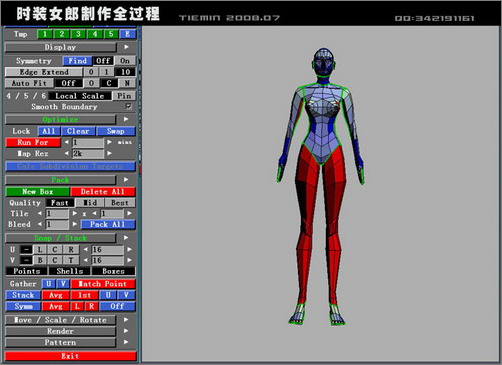This screenshot has height=365, width=502.
Task: Toggle the Smooth Boundary checkbox
Action: point(128,107)
